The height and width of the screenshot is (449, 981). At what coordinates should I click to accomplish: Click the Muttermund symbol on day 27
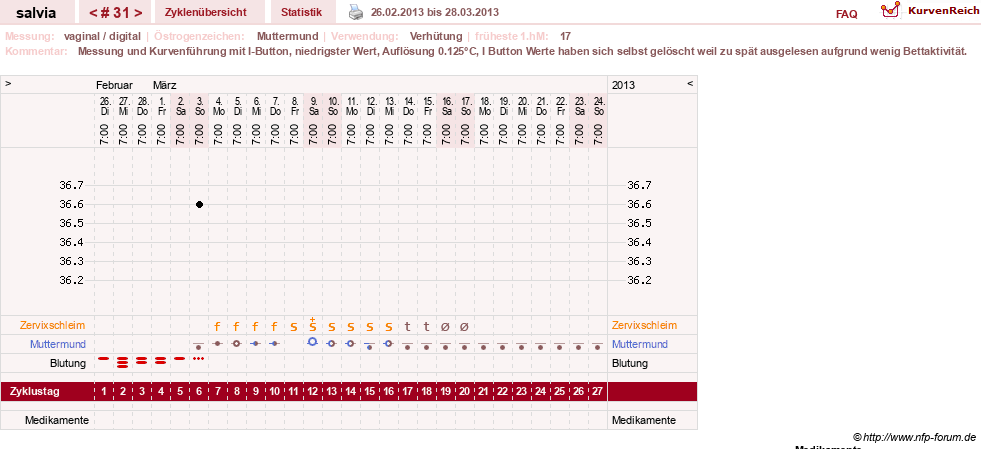(x=597, y=345)
